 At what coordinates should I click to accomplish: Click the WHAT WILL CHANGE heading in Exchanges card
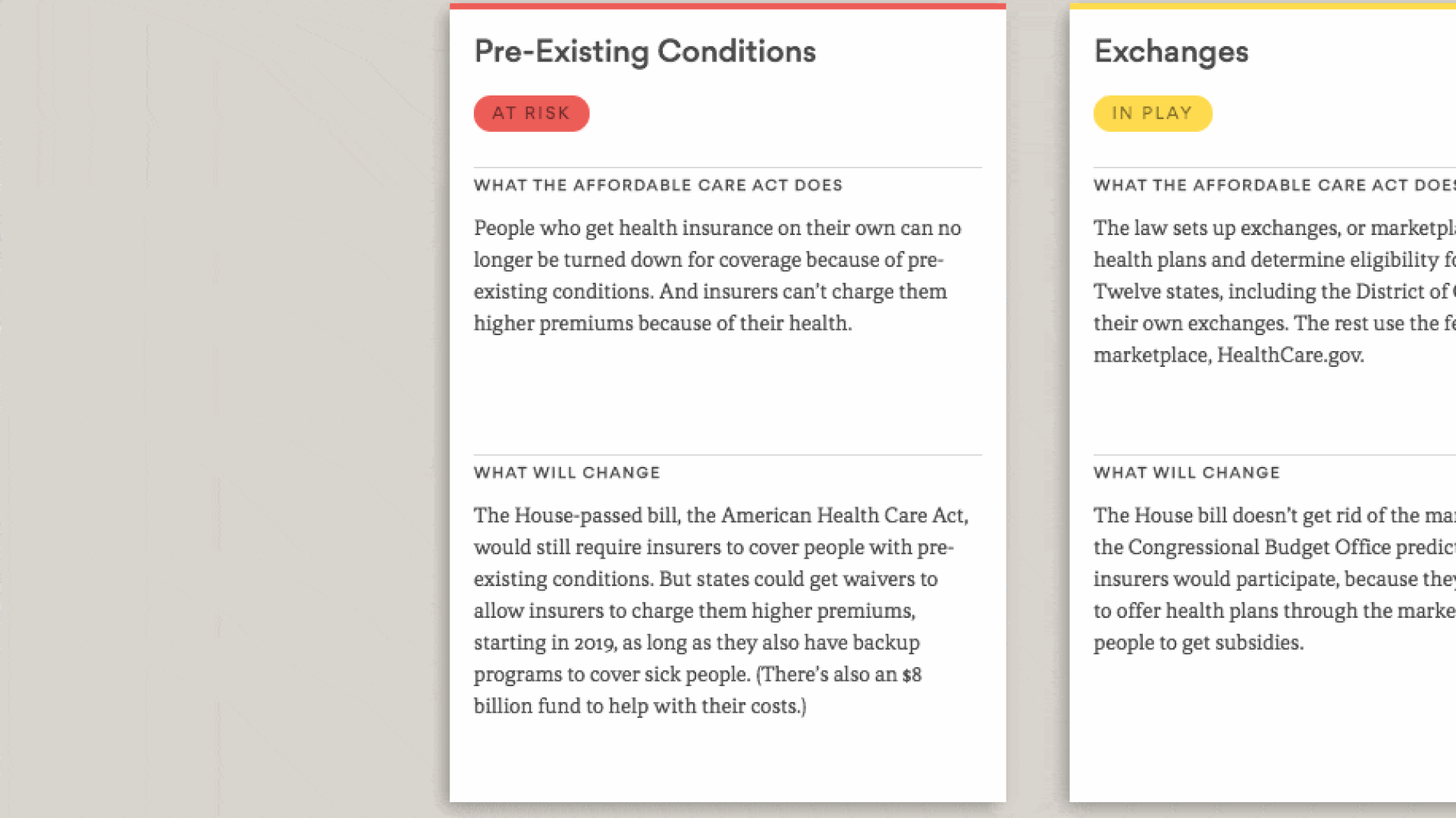coord(1187,472)
